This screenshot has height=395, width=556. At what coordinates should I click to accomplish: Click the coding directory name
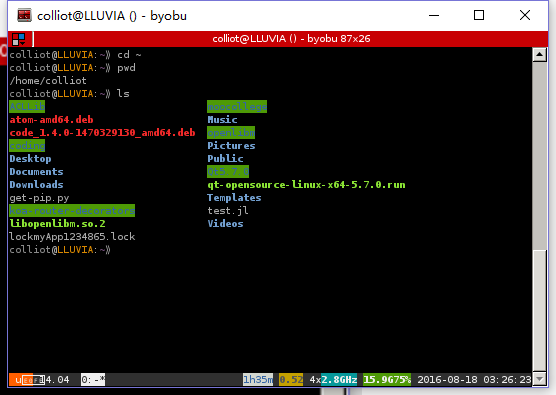pyautogui.click(x=27, y=145)
